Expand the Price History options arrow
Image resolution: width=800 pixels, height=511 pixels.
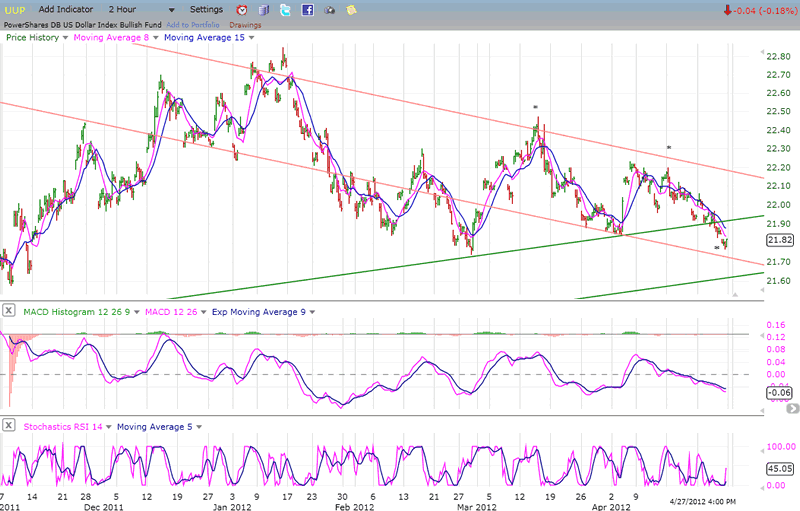point(66,37)
